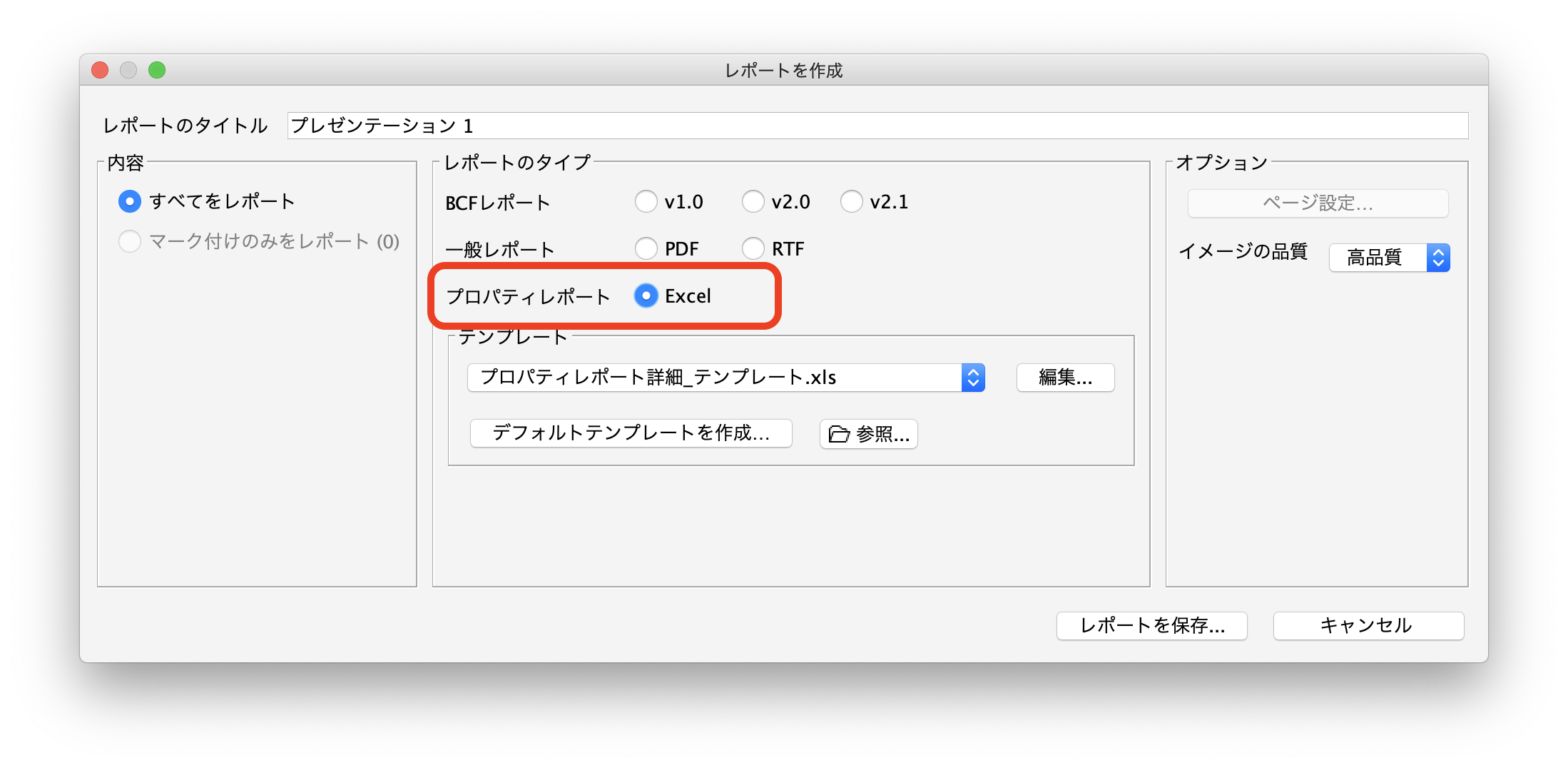Image resolution: width=1568 pixels, height=768 pixels.
Task: Open the template file dropdown
Action: (726, 378)
